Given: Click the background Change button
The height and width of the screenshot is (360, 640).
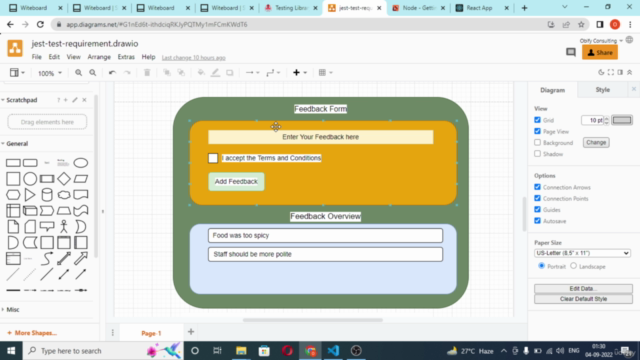Looking at the screenshot, I should coord(596,142).
